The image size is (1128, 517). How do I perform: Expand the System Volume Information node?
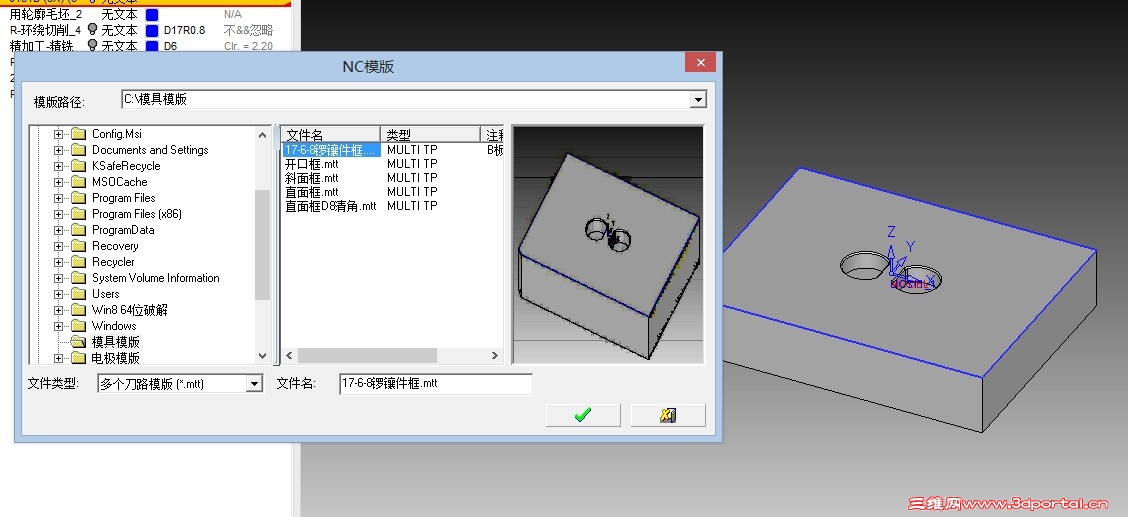pos(58,278)
